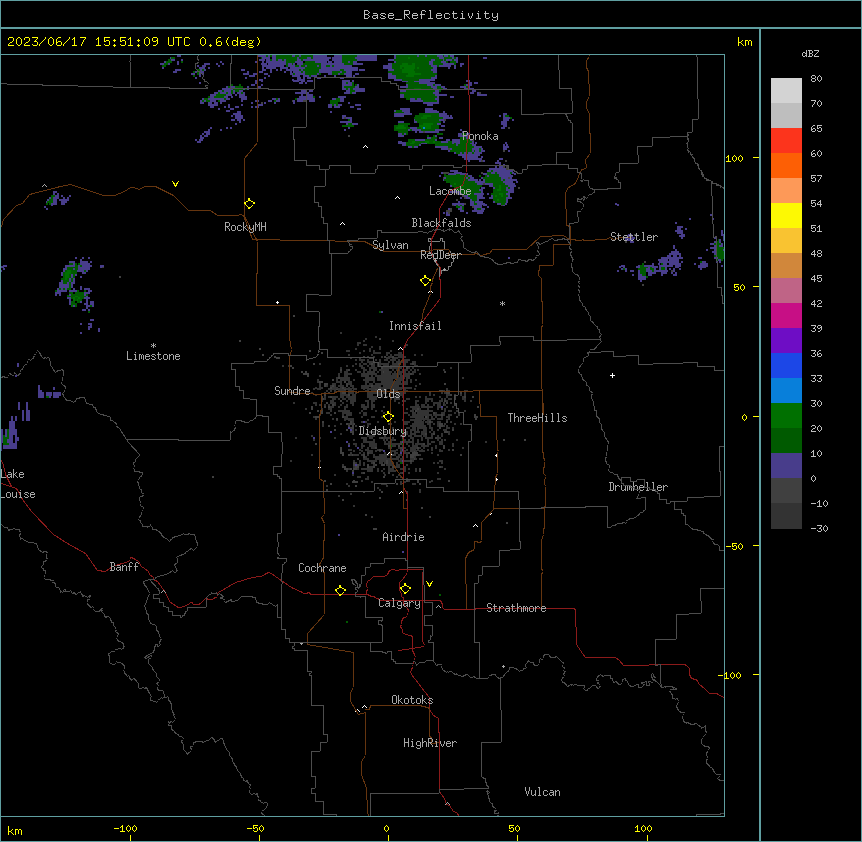
Task: Click the Cochrane label
Action: click(x=322, y=568)
